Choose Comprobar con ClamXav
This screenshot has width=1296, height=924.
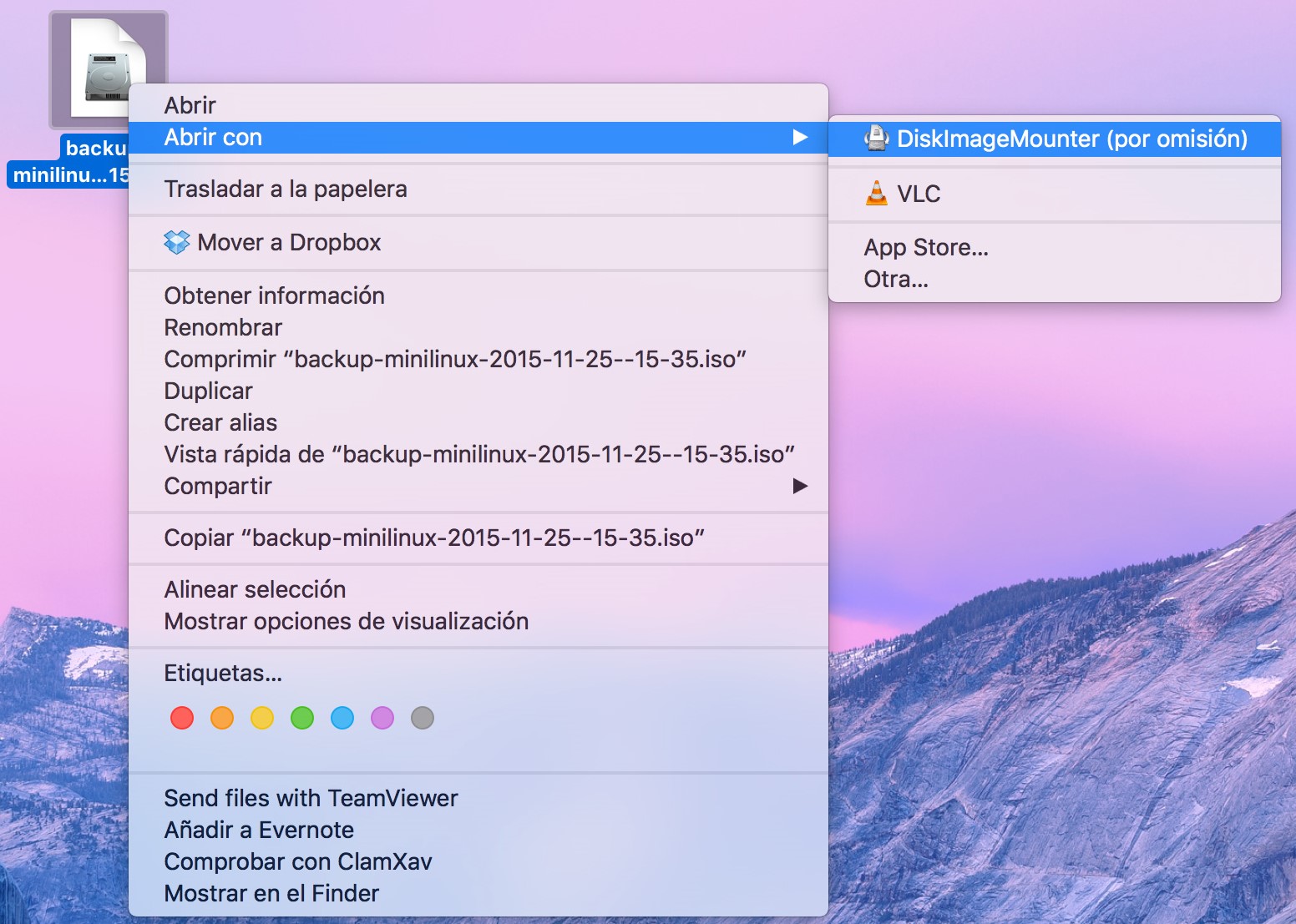pos(478,861)
